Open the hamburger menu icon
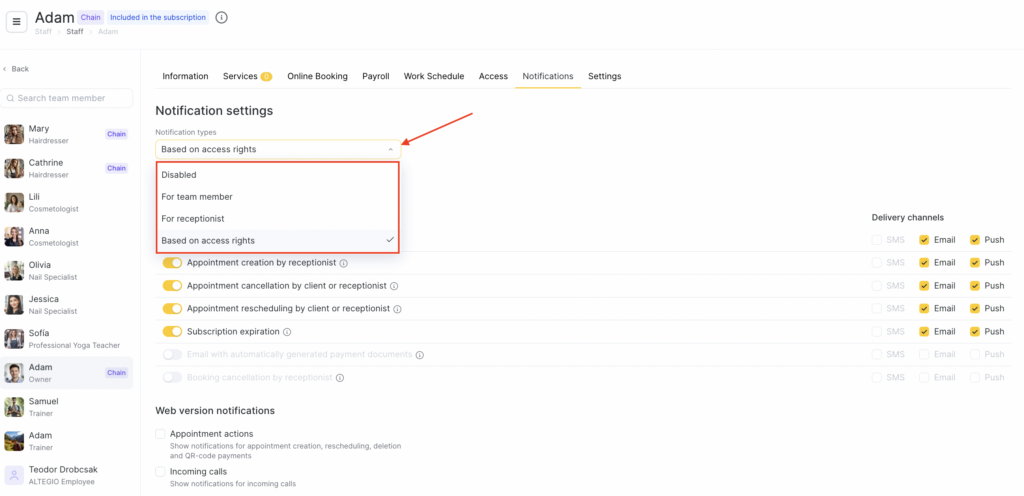The height and width of the screenshot is (496, 1024). (17, 23)
